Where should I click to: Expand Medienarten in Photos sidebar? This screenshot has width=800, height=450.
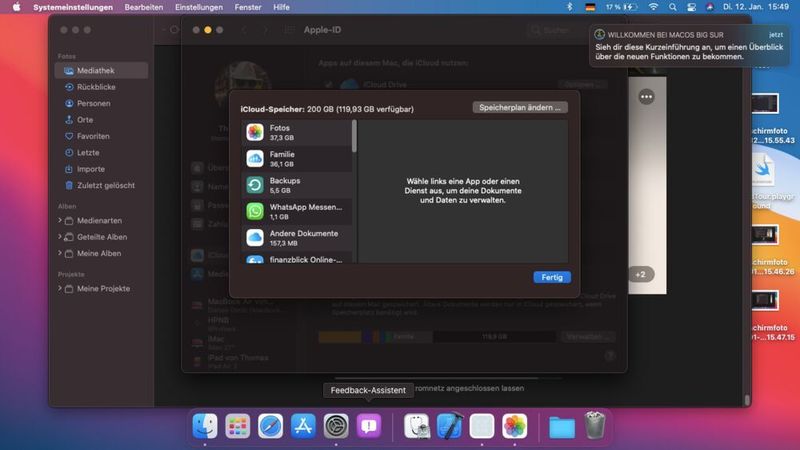coord(60,220)
